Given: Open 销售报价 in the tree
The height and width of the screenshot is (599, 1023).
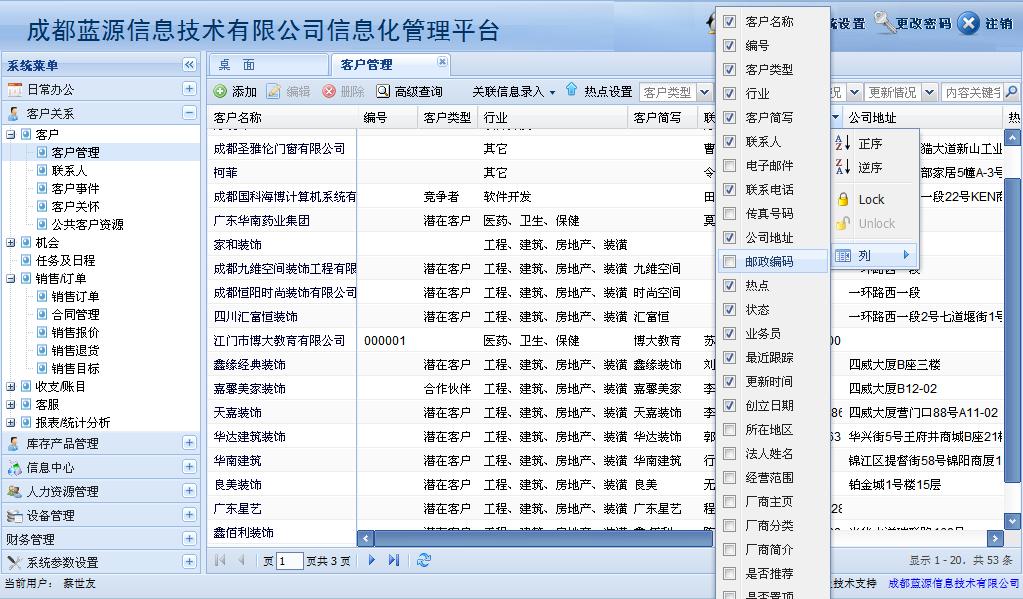Looking at the screenshot, I should pos(76,333).
